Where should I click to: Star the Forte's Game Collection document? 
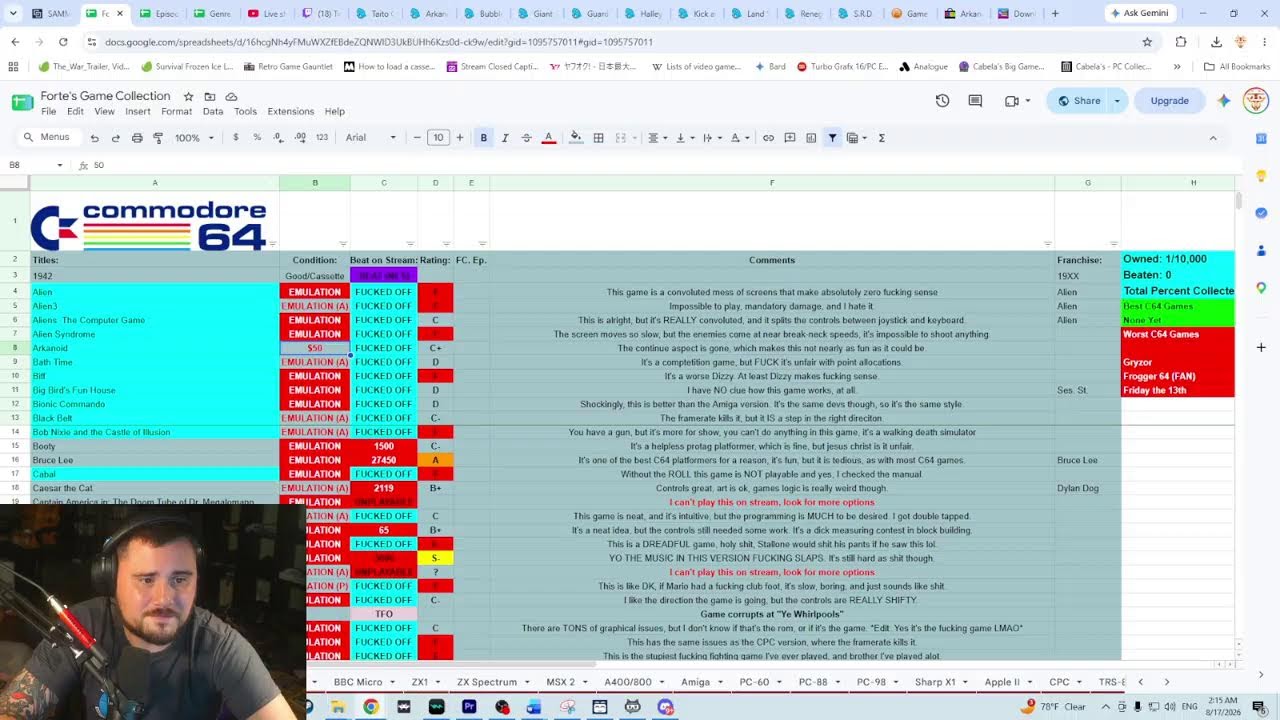coord(188,96)
